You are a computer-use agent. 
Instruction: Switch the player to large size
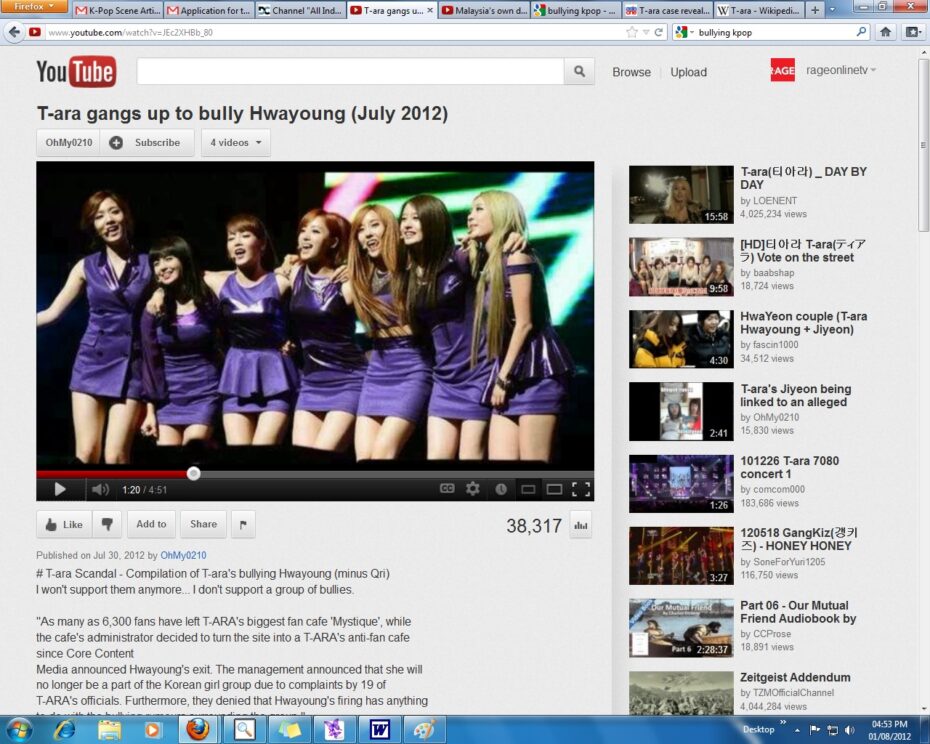coord(554,489)
